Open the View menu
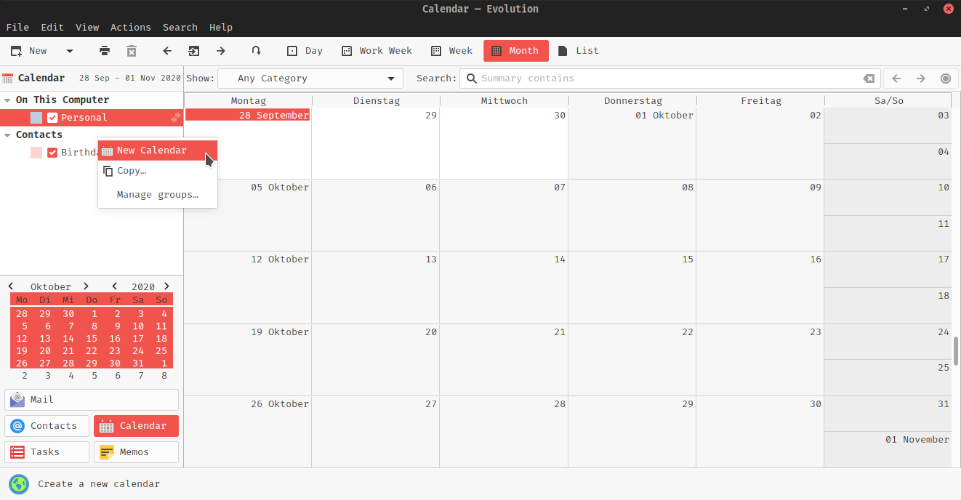 (87, 28)
